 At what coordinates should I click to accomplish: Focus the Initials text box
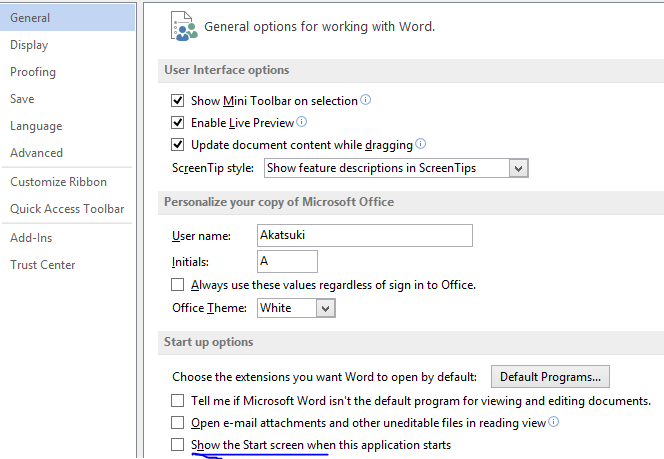tap(287, 262)
